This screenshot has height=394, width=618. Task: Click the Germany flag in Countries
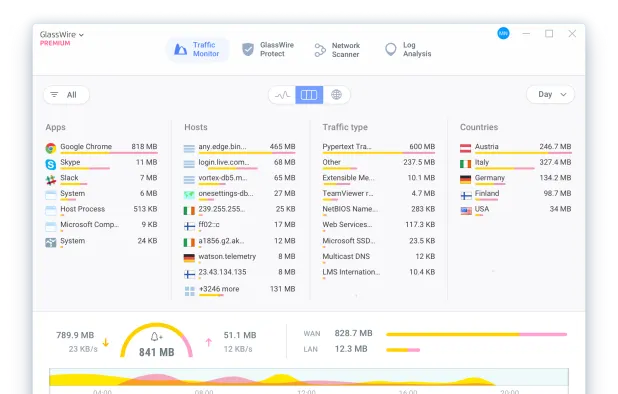(x=465, y=179)
